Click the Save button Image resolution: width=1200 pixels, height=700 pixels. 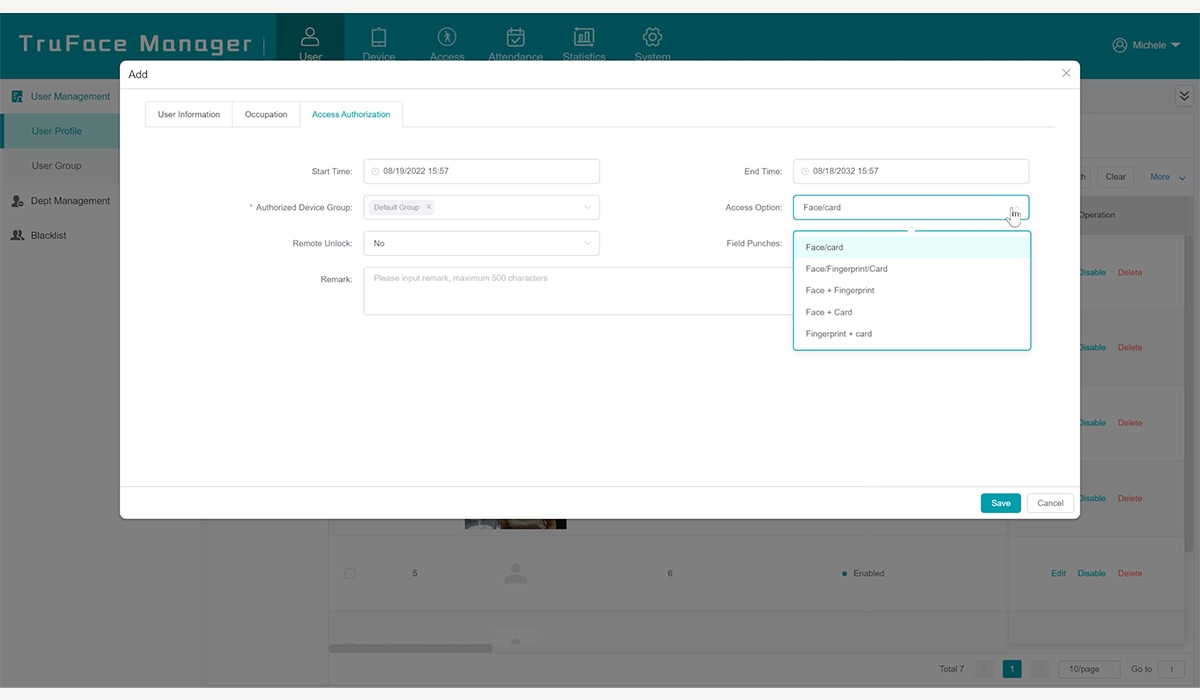[x=1000, y=503]
